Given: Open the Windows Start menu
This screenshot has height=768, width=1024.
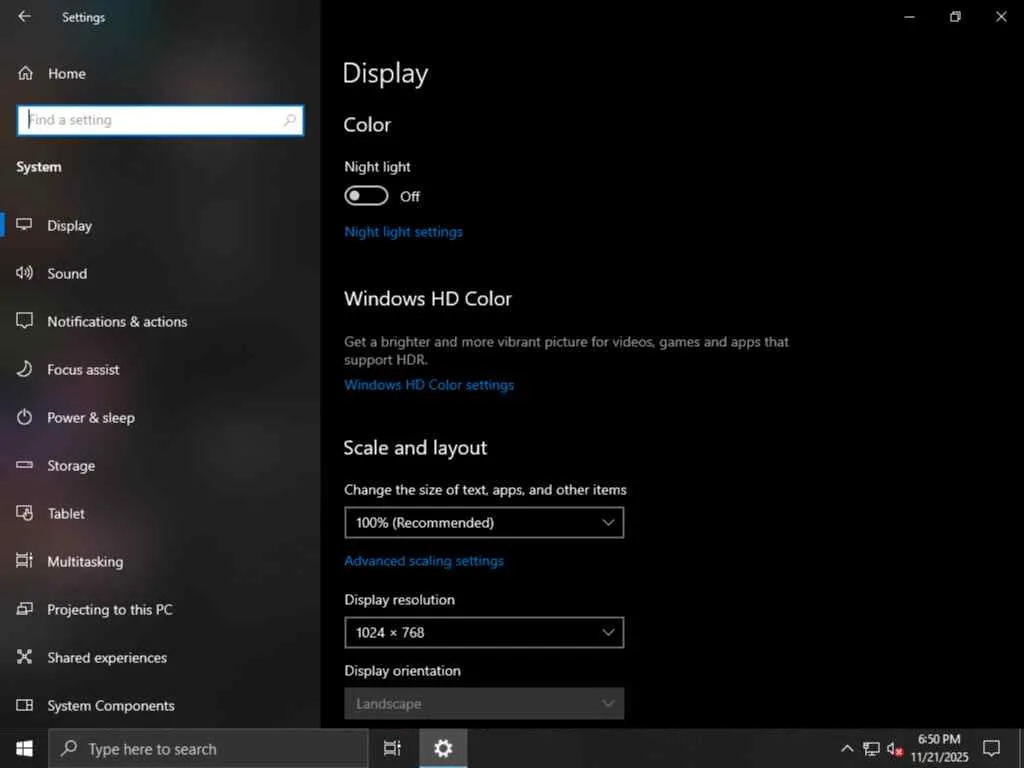Looking at the screenshot, I should pyautogui.click(x=24, y=748).
